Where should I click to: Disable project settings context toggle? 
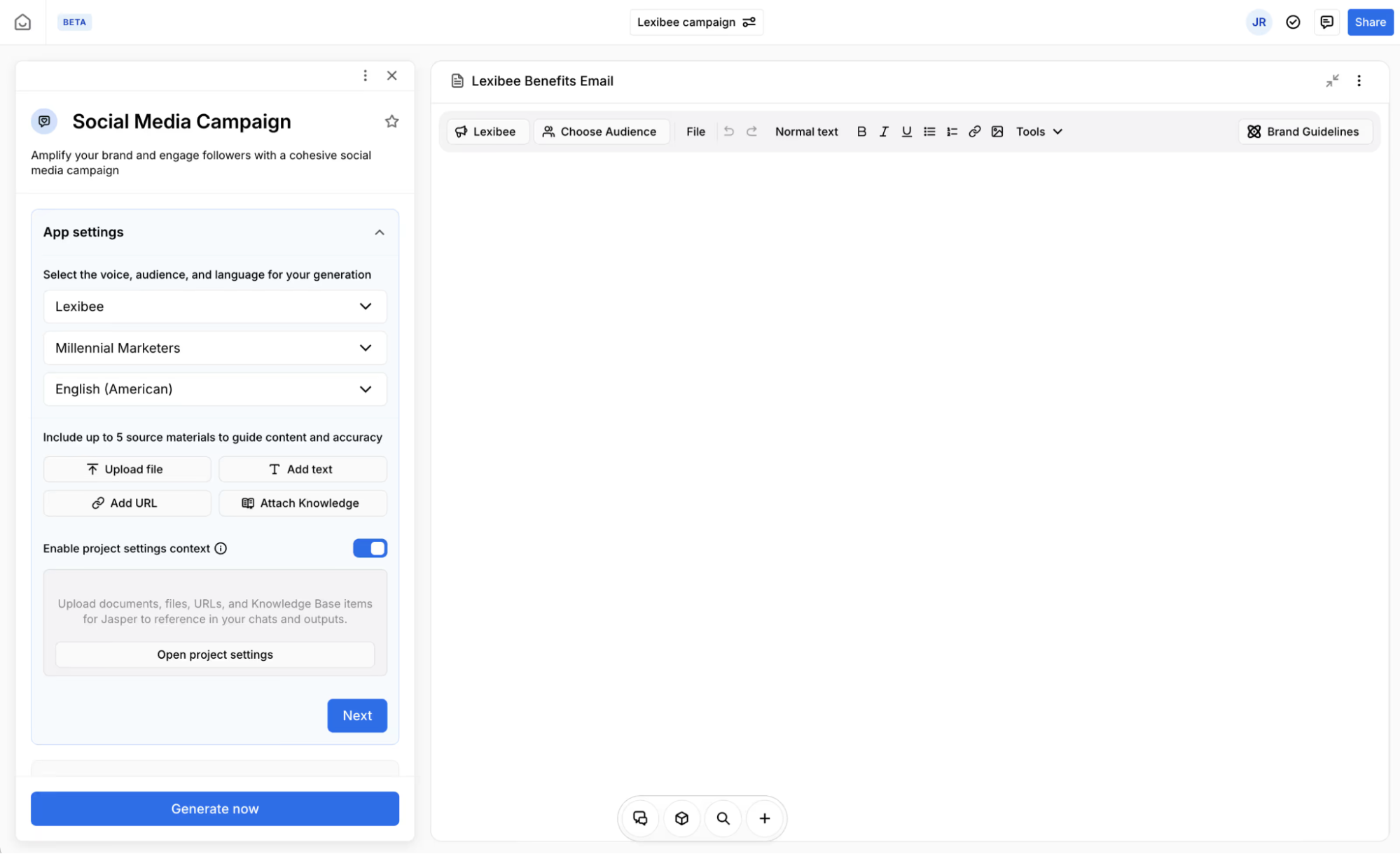tap(370, 548)
